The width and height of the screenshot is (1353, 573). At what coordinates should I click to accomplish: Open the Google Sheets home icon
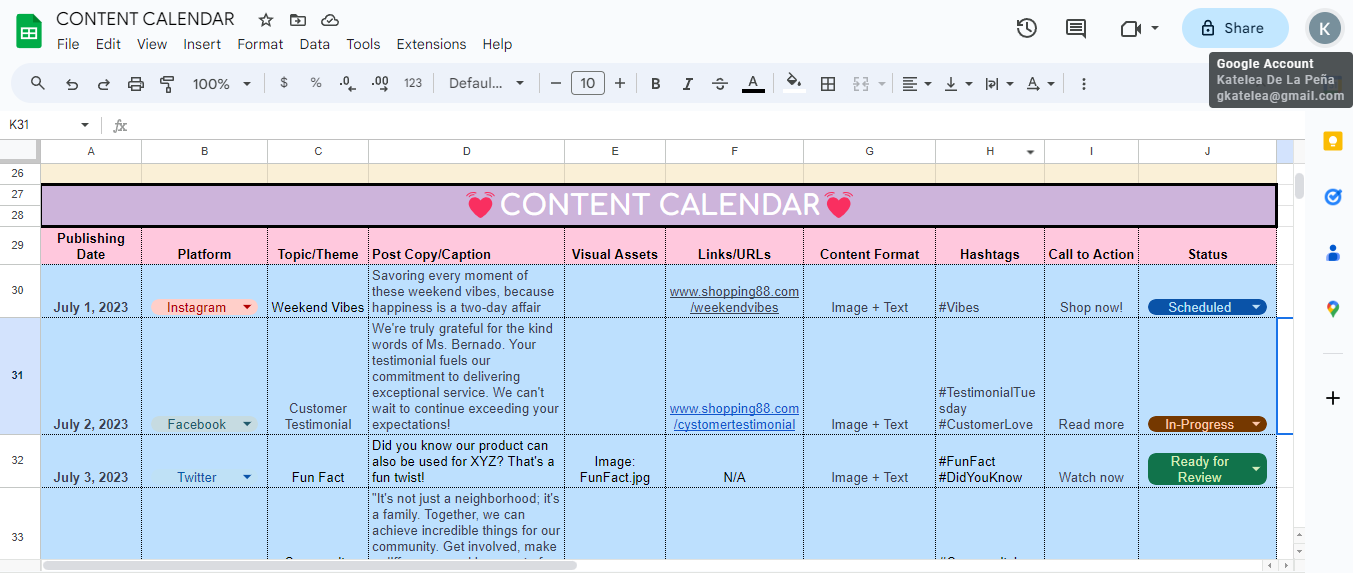pyautogui.click(x=28, y=31)
